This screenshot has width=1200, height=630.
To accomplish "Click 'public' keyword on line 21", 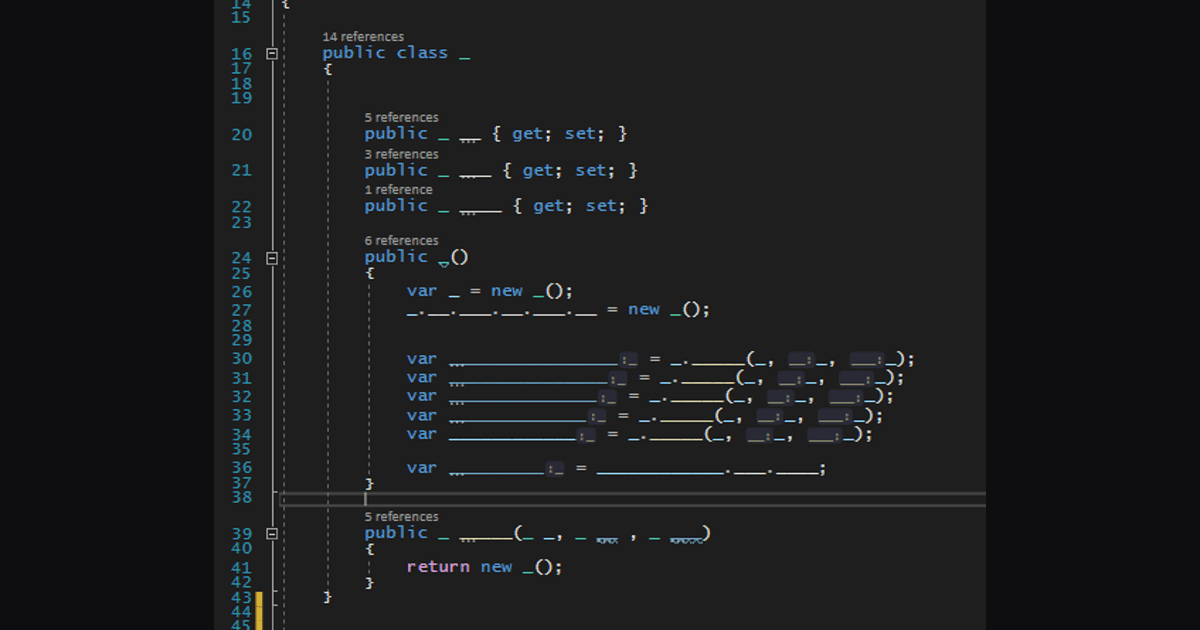I will pos(396,170).
